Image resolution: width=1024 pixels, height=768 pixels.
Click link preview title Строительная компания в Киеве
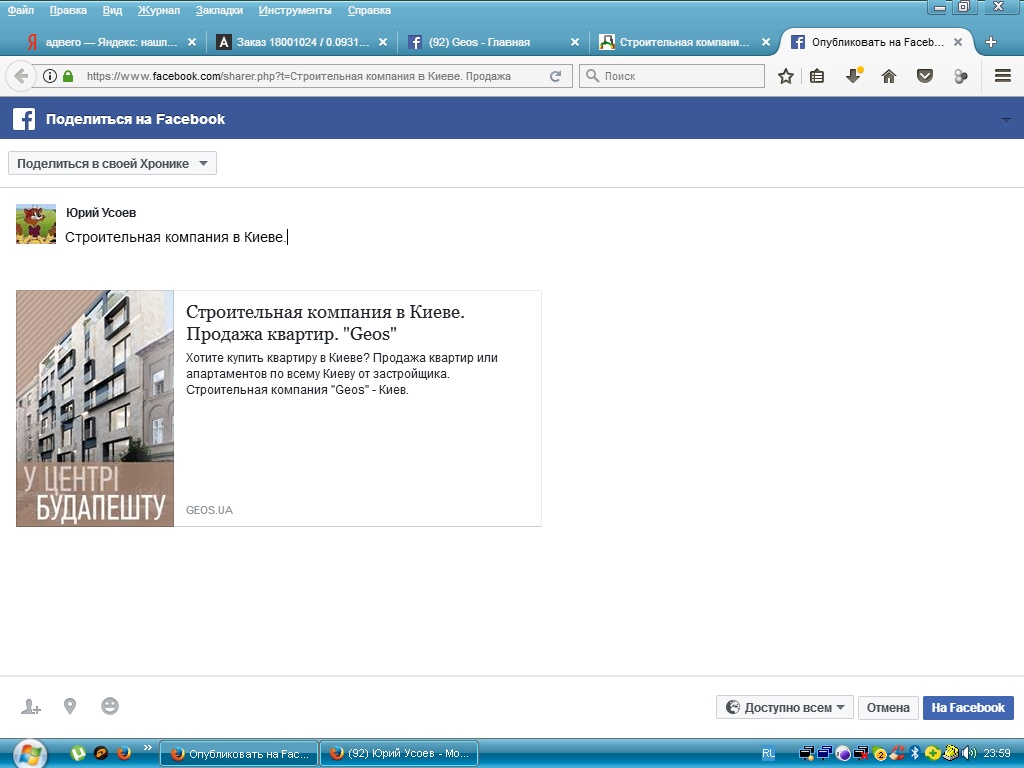325,323
